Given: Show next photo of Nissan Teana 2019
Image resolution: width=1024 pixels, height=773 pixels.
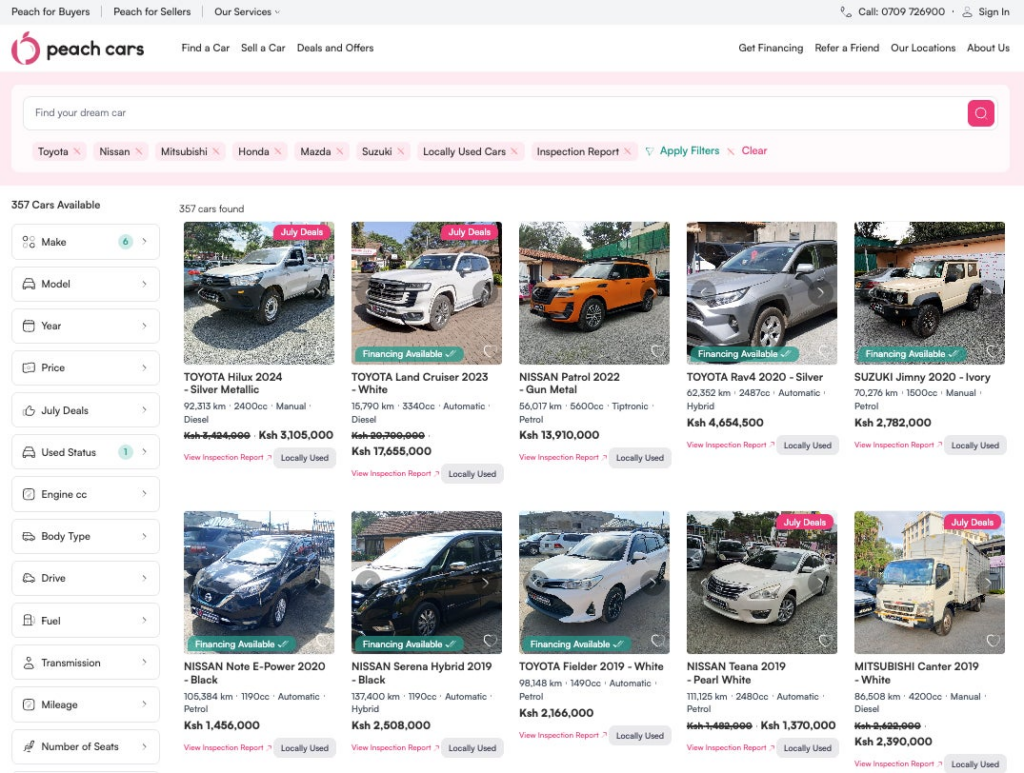Looking at the screenshot, I should coord(820,582).
